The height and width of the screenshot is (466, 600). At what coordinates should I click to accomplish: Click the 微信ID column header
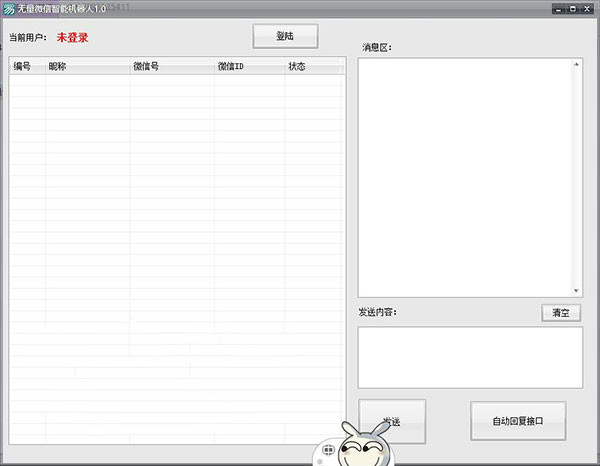pos(250,66)
